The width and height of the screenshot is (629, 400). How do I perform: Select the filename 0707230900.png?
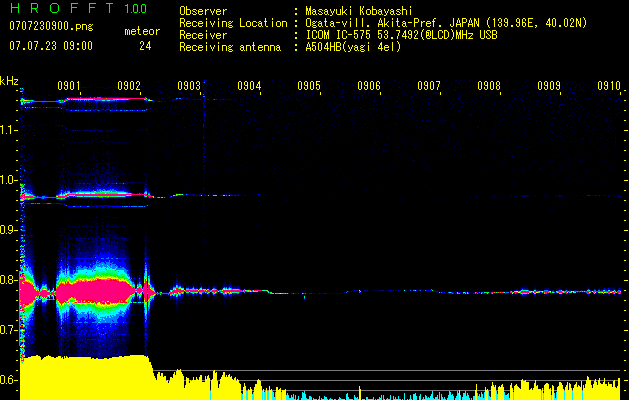click(51, 26)
